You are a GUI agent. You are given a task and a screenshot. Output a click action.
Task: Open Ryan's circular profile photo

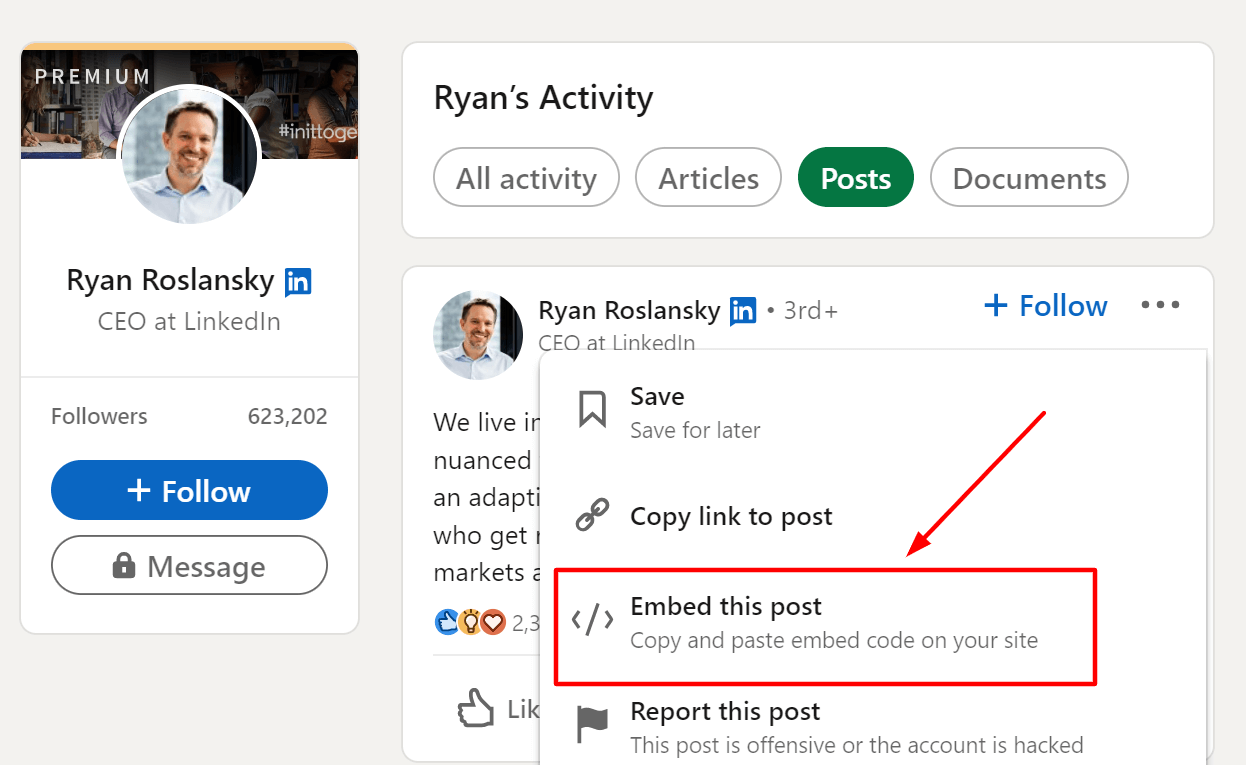[x=189, y=155]
